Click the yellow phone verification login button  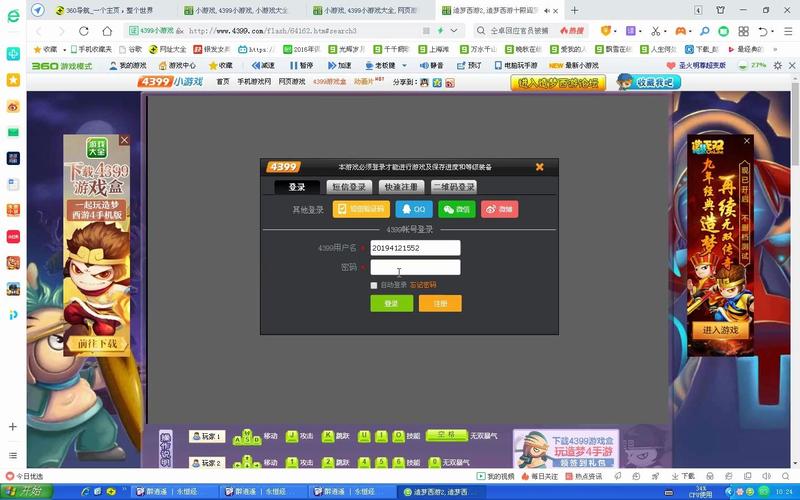[x=361, y=209]
